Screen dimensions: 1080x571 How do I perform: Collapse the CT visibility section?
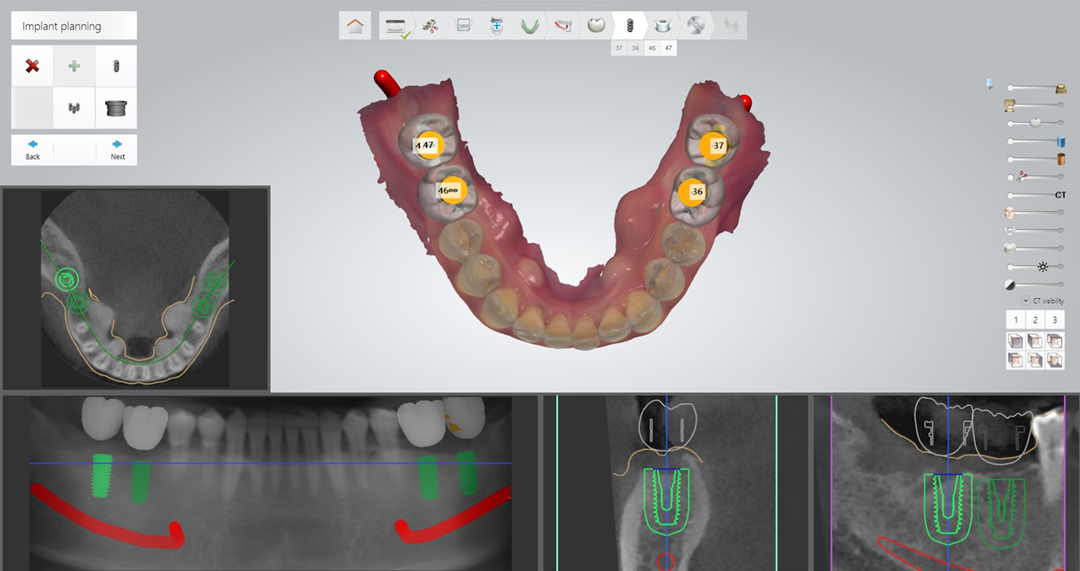point(1026,301)
